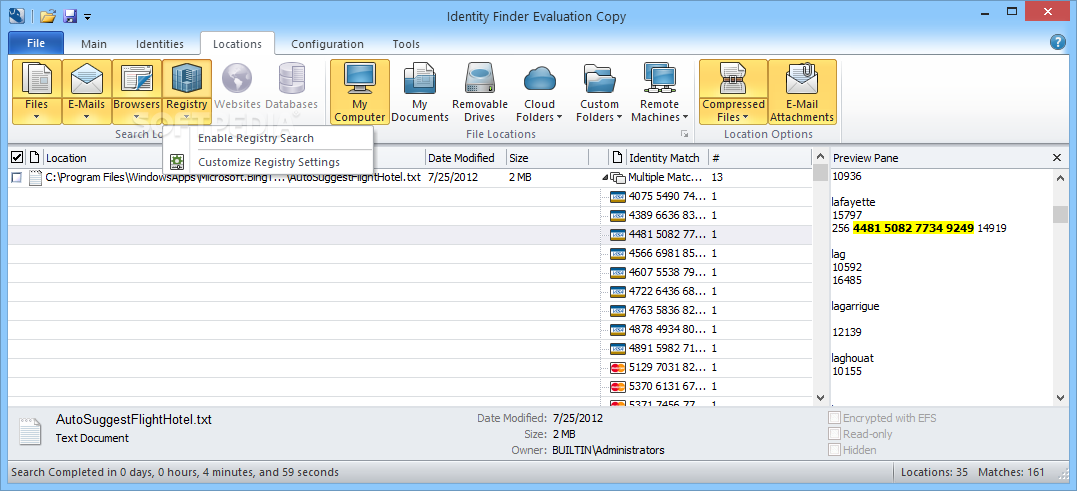Viewport: 1077px width, 491px height.
Task: Collapse the Multiple Matches tree node
Action: [x=605, y=178]
